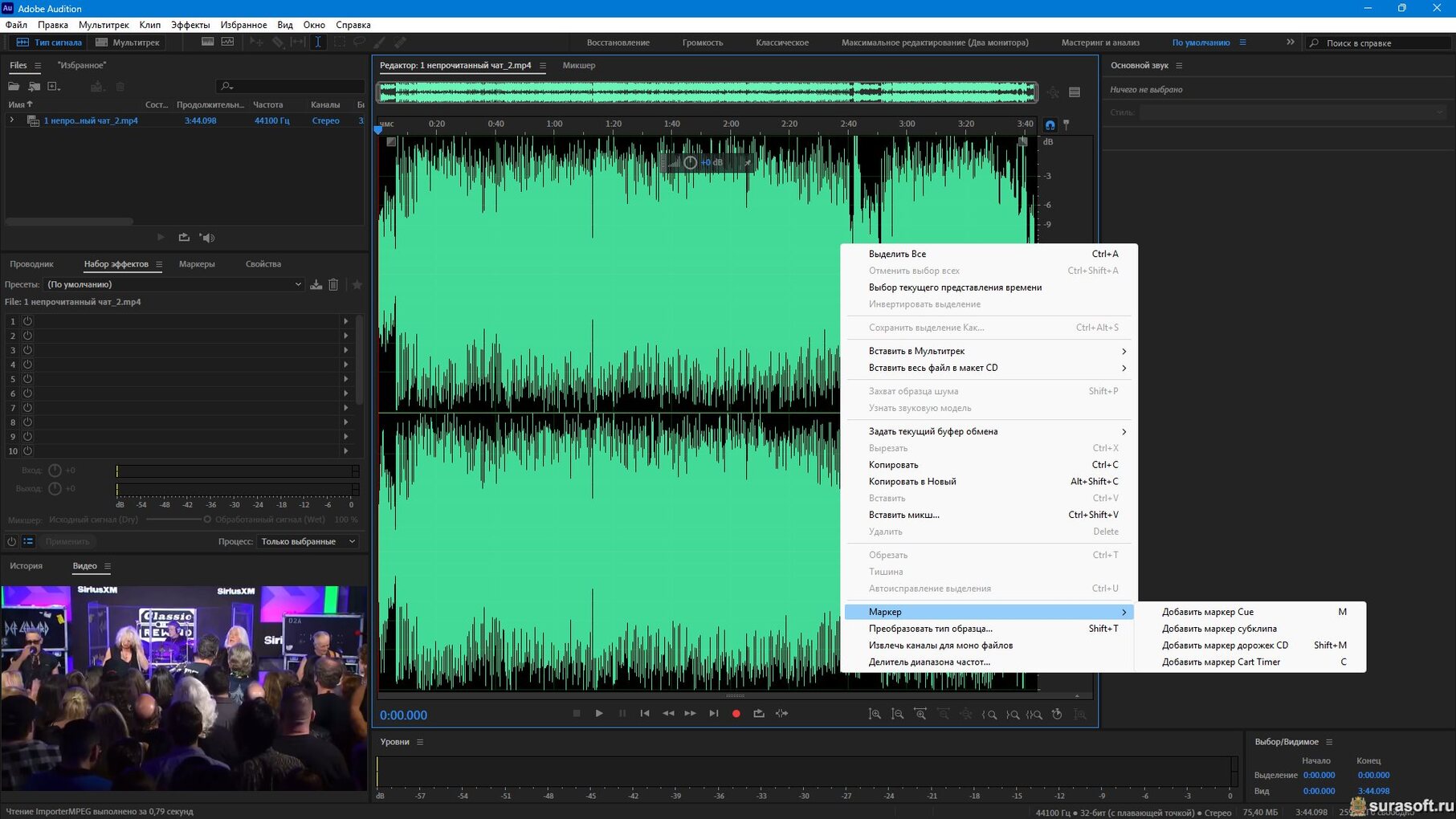Start recording with red Record button
The width and height of the screenshot is (1456, 819).
(x=736, y=713)
